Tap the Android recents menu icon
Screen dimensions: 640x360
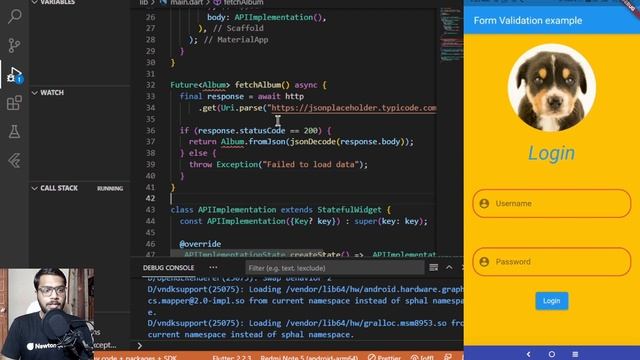pos(575,354)
